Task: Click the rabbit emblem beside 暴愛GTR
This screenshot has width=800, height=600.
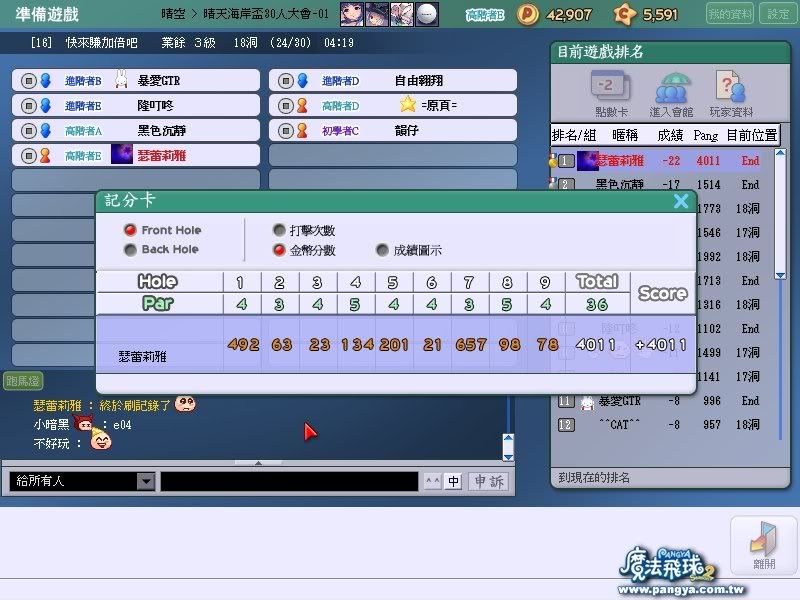Action: pos(121,80)
